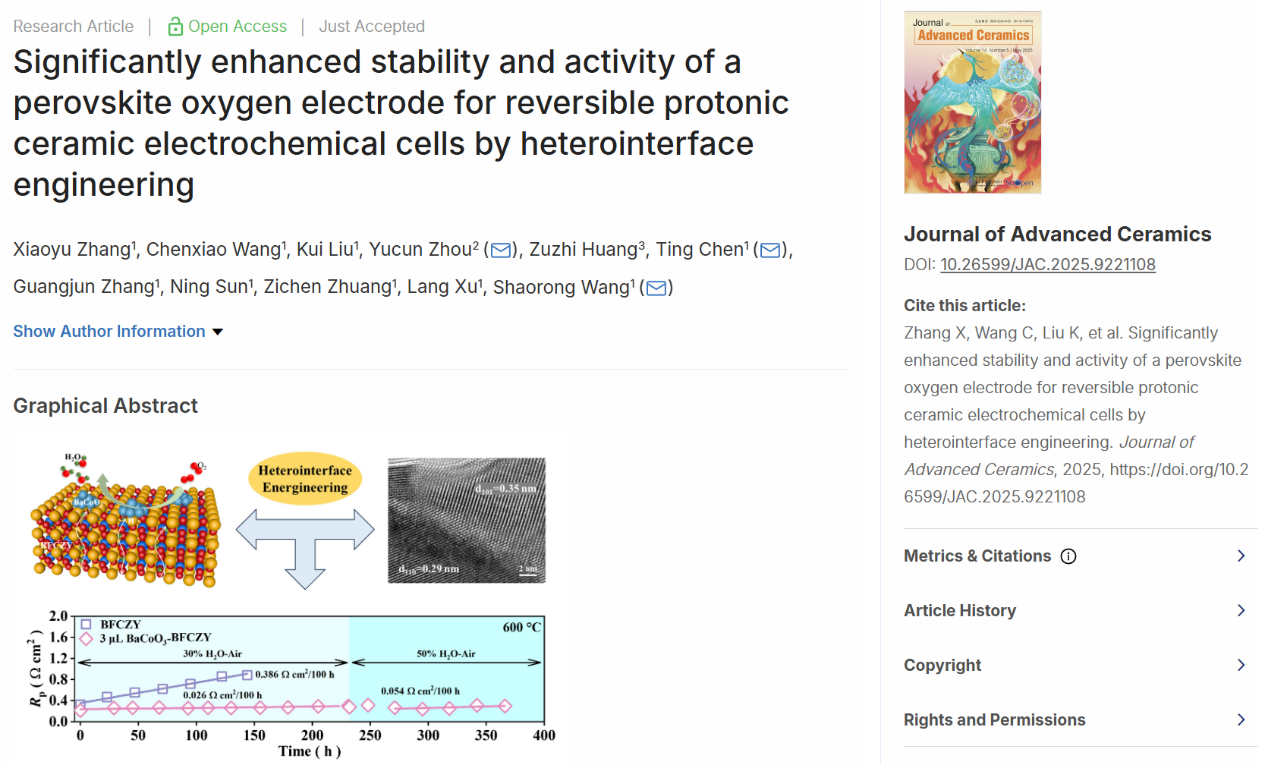This screenshot has height=765, width=1268.
Task: Click the Show Author Information link
Action: click(109, 332)
